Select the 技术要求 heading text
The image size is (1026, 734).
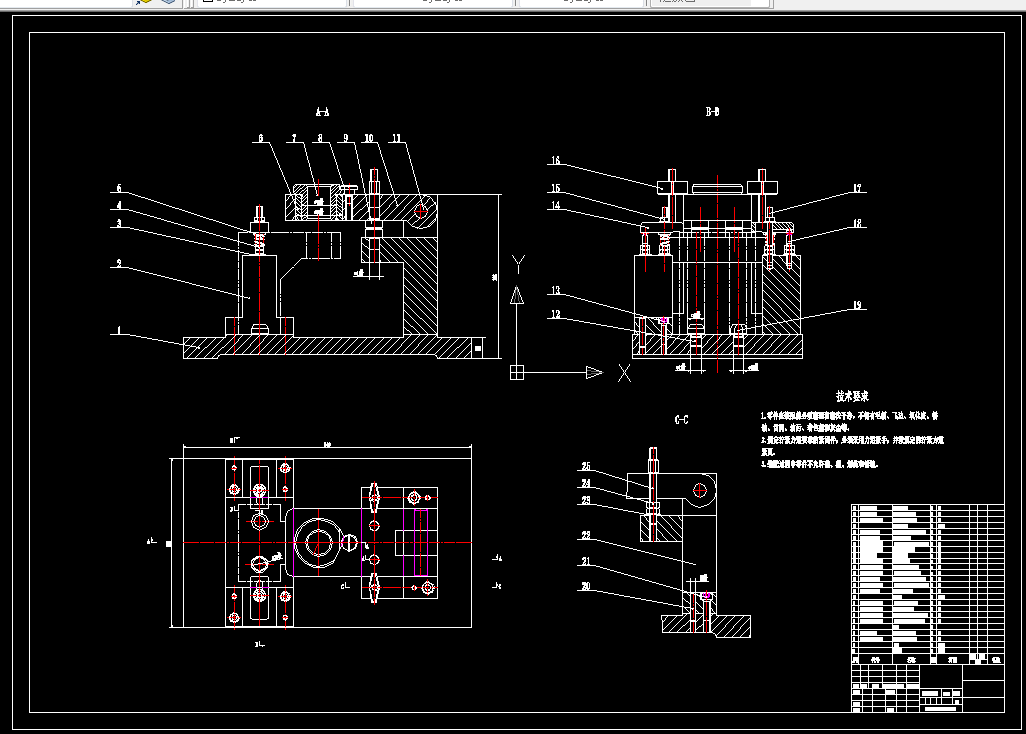click(853, 396)
